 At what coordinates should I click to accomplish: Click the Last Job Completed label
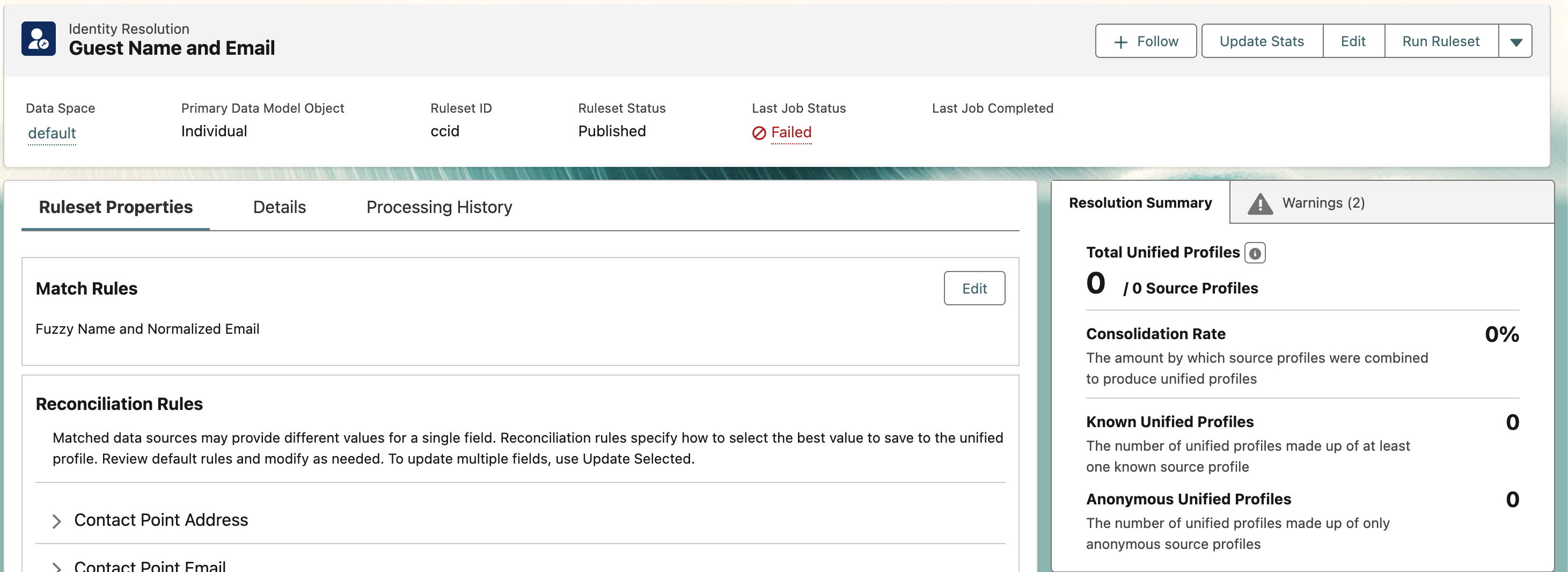click(x=992, y=108)
